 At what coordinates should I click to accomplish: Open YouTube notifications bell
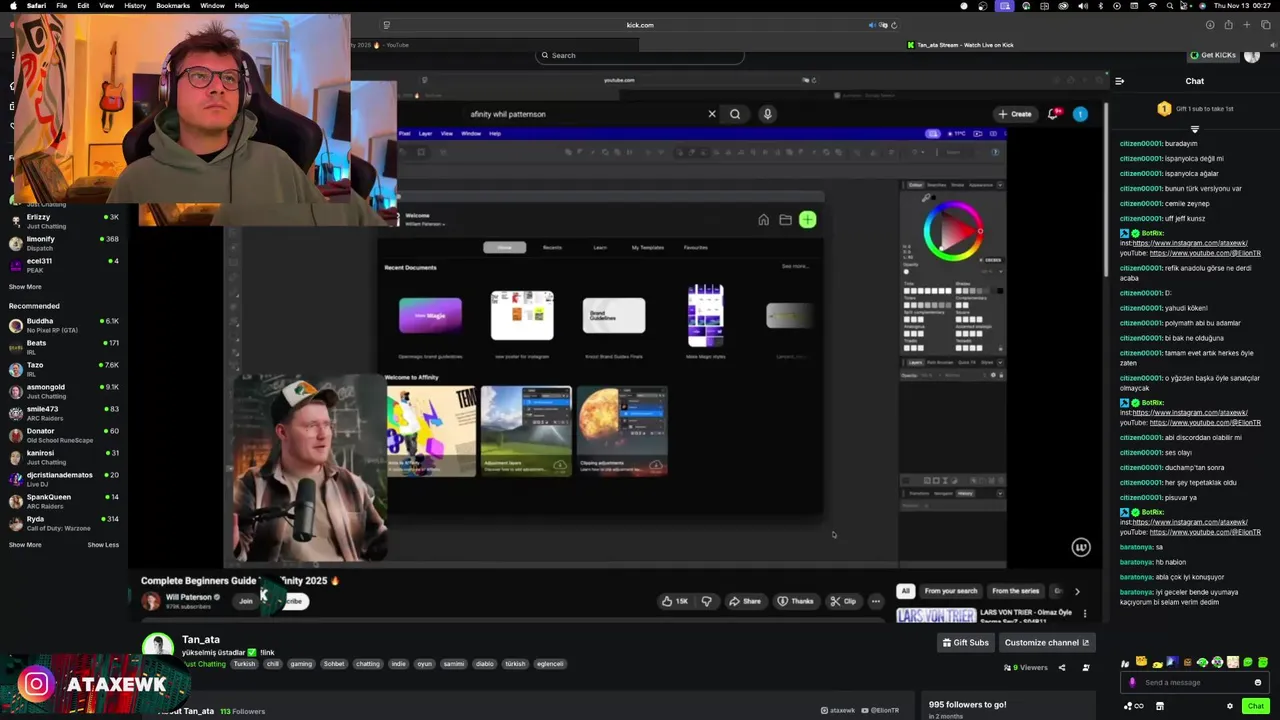[1053, 114]
